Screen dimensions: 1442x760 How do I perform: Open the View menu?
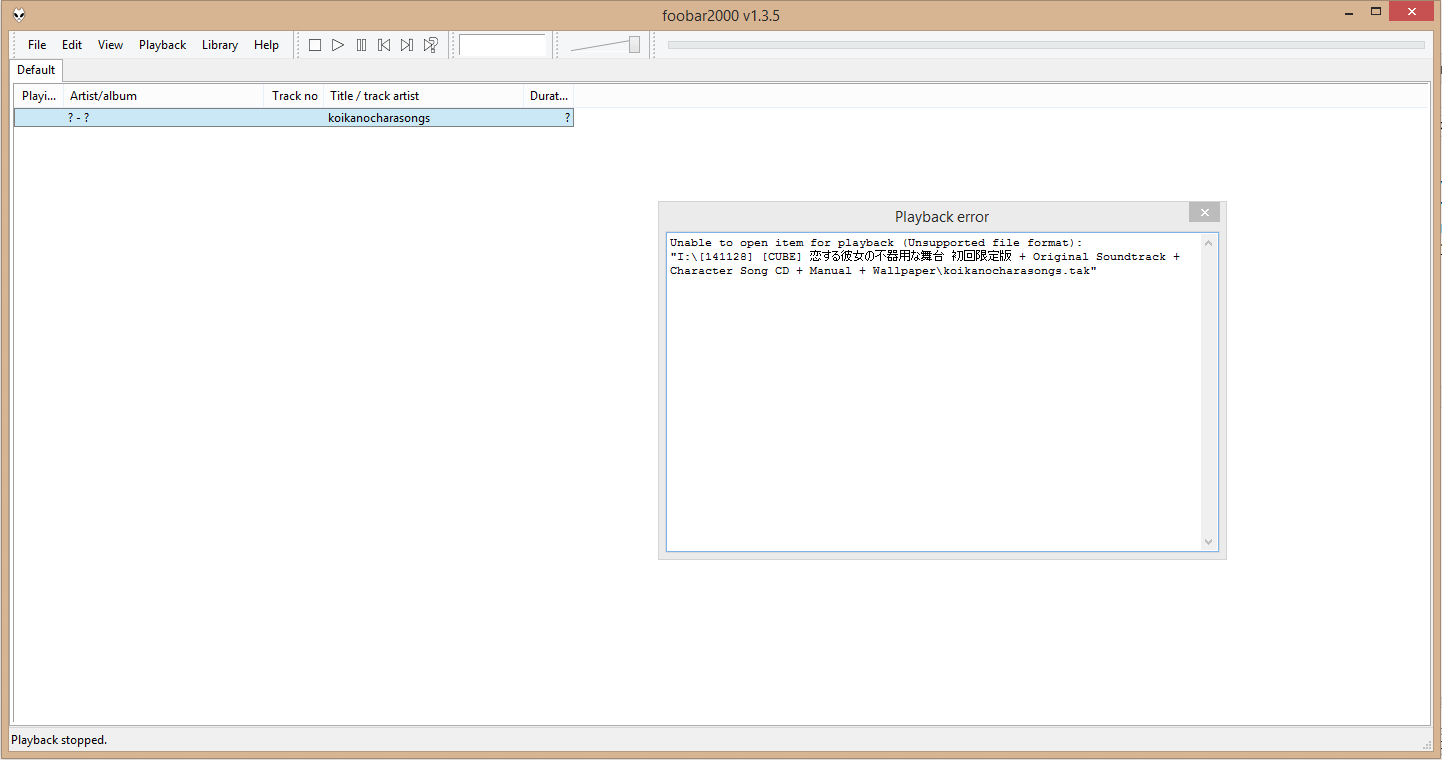tap(111, 45)
